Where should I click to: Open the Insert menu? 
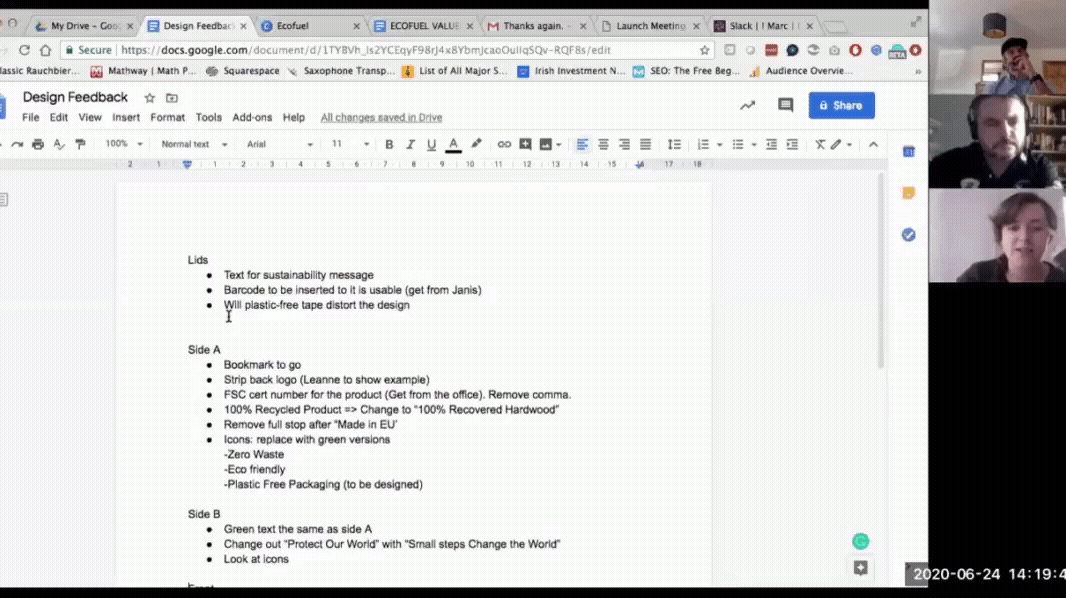coord(126,118)
